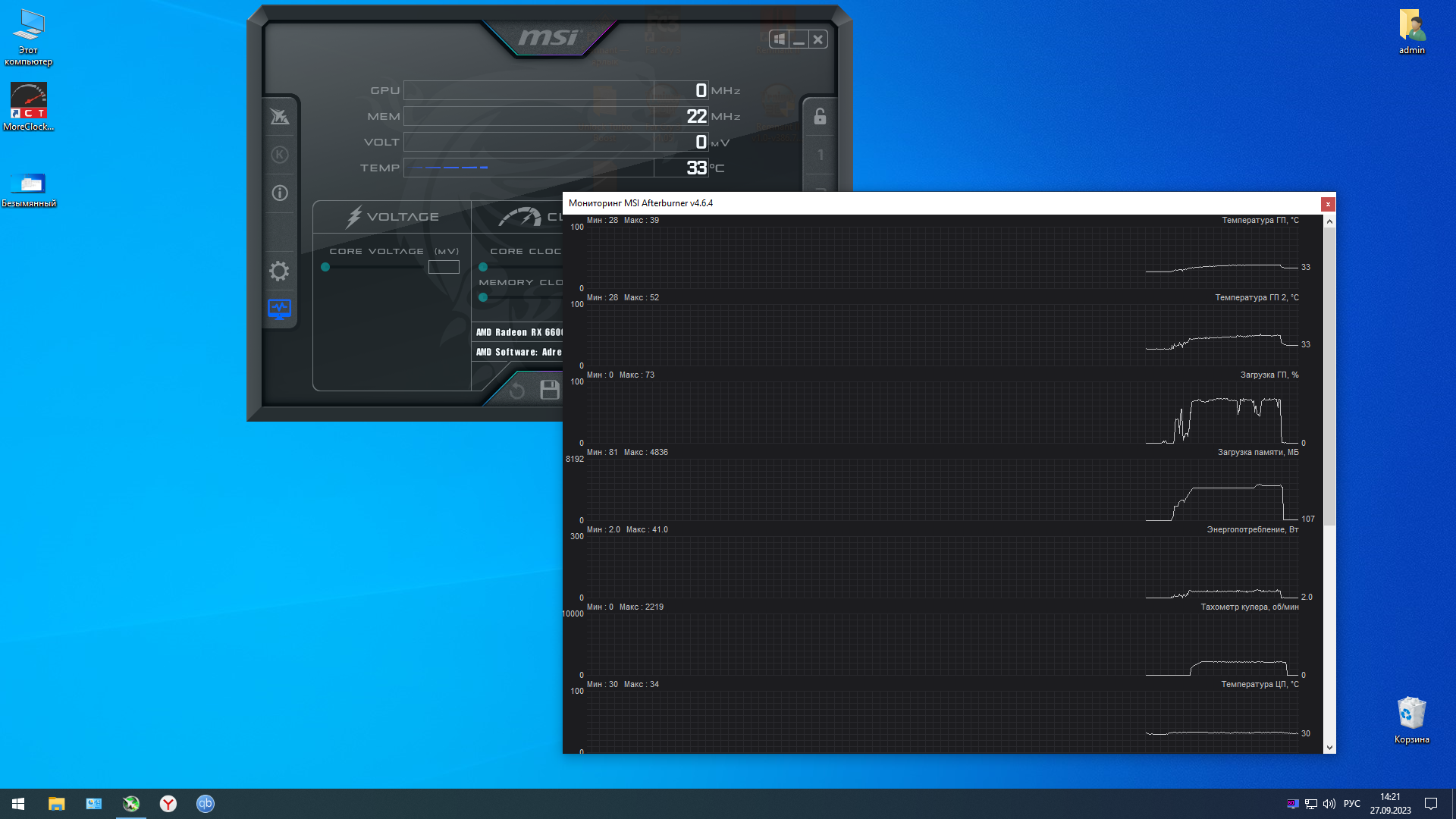Open qBittorrent from the taskbar
Viewport: 1456px width, 819px height.
pyautogui.click(x=206, y=804)
